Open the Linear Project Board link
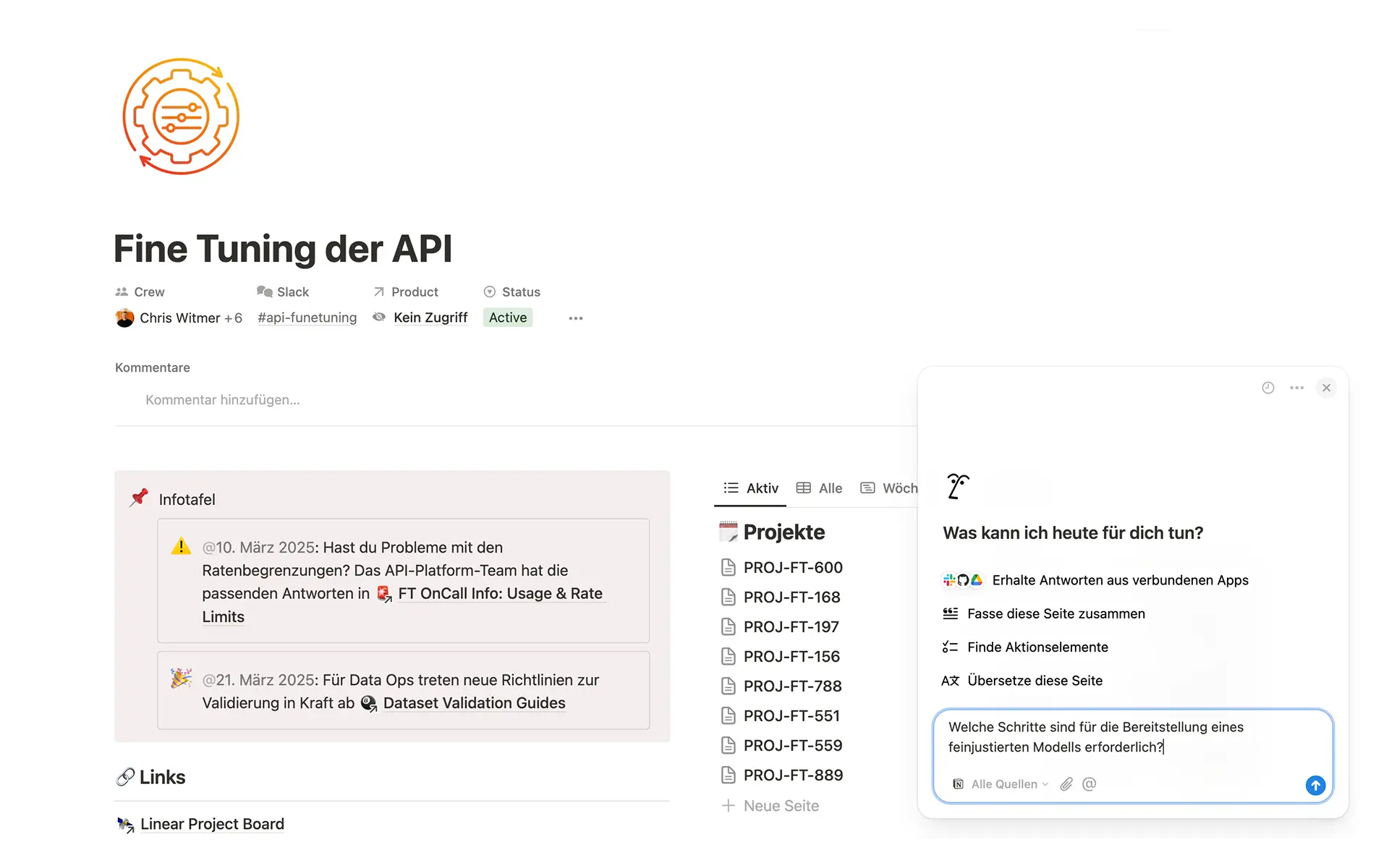This screenshot has width=1389, height=868. coord(212,824)
